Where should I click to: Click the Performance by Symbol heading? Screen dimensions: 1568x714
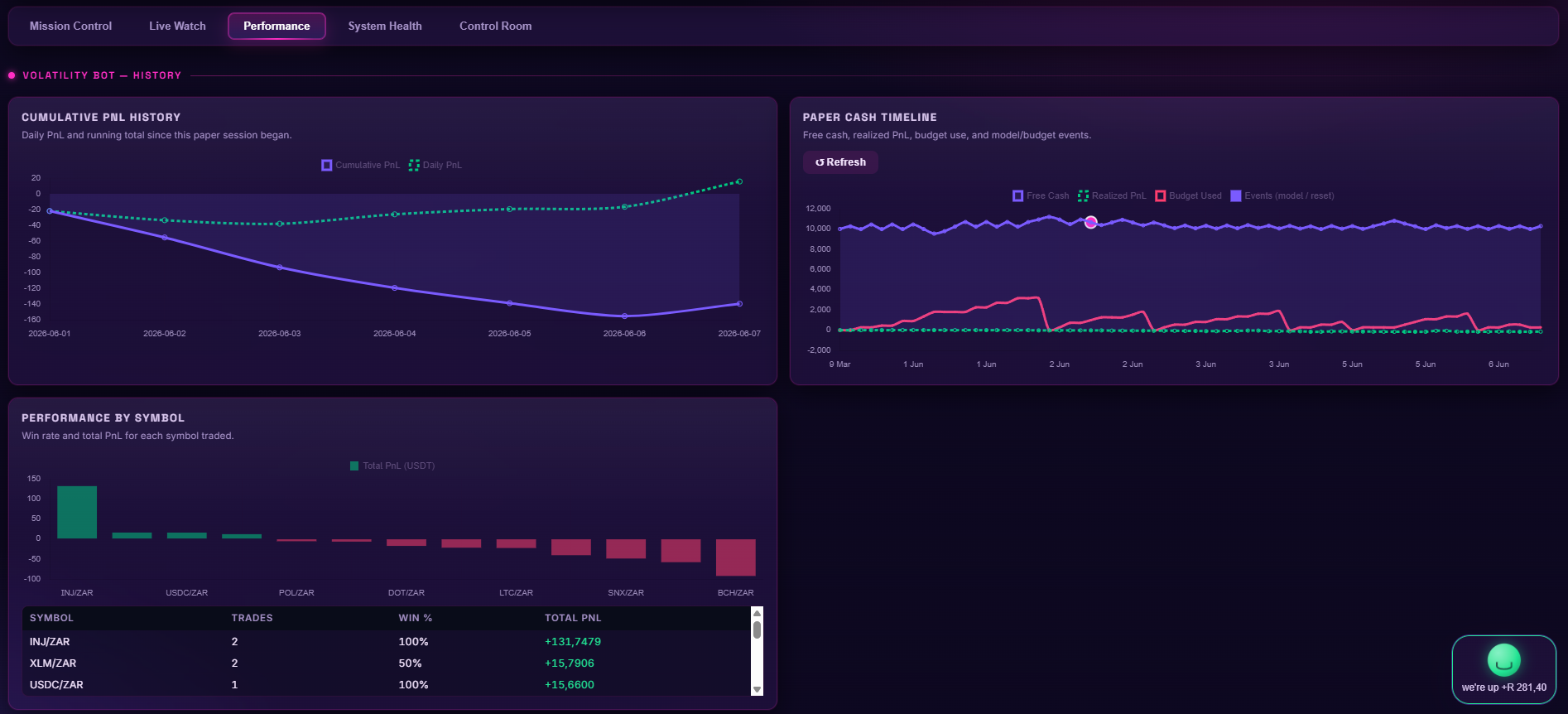tap(103, 418)
